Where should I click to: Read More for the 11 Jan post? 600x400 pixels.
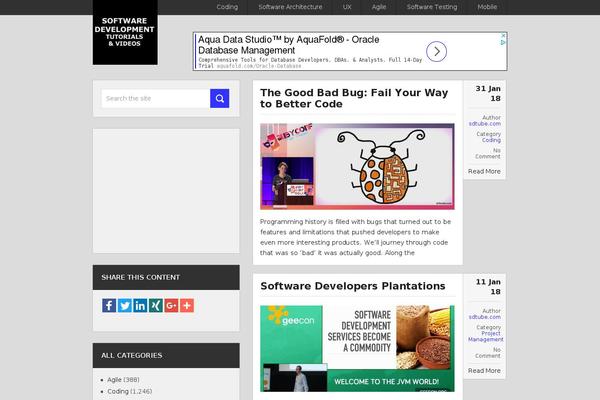click(x=484, y=371)
